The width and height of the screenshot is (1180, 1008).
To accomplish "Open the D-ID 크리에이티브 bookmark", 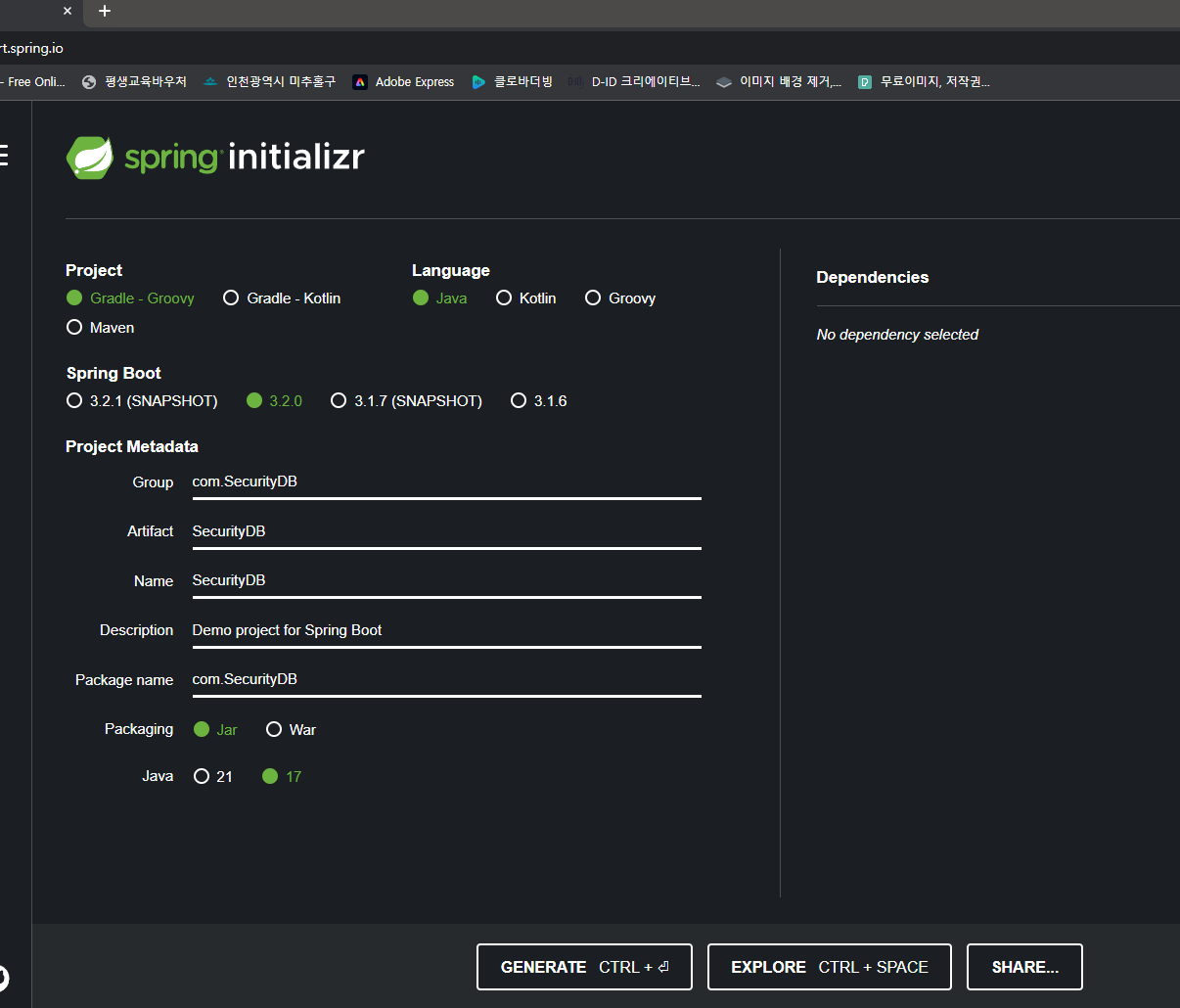I will 634,82.
